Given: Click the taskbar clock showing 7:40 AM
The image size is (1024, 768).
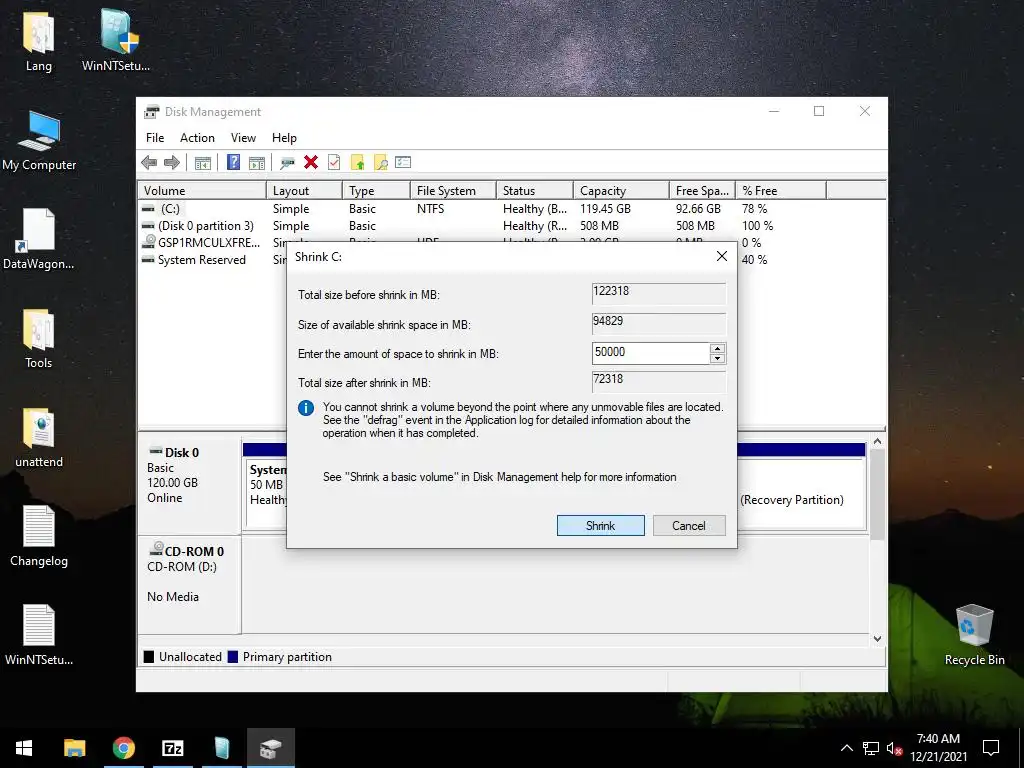Looking at the screenshot, I should coord(938,748).
